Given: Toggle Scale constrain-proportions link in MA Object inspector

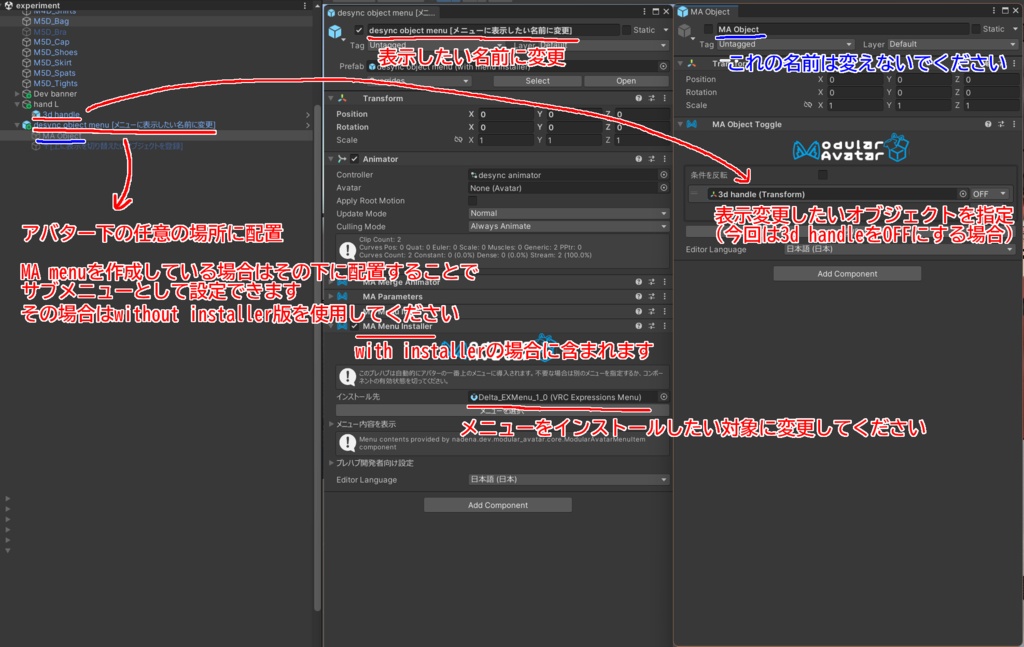Looking at the screenshot, I should coord(808,105).
